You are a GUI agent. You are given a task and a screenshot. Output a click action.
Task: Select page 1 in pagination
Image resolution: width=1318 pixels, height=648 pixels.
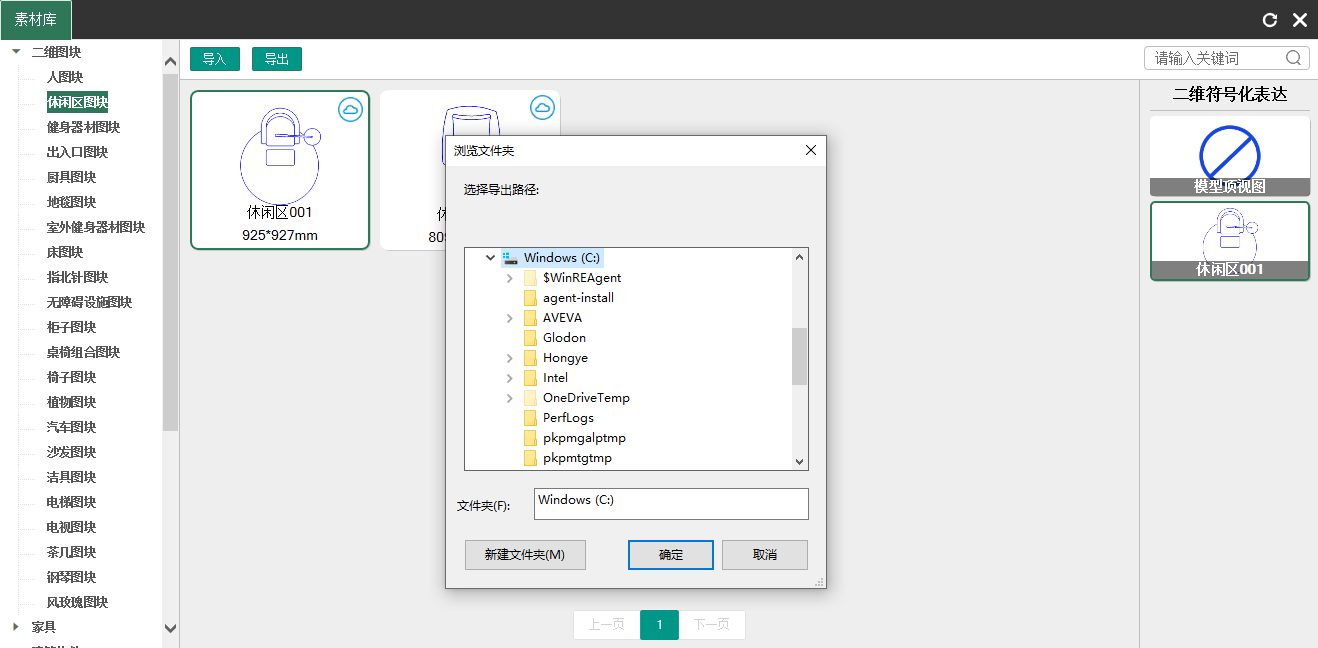659,625
